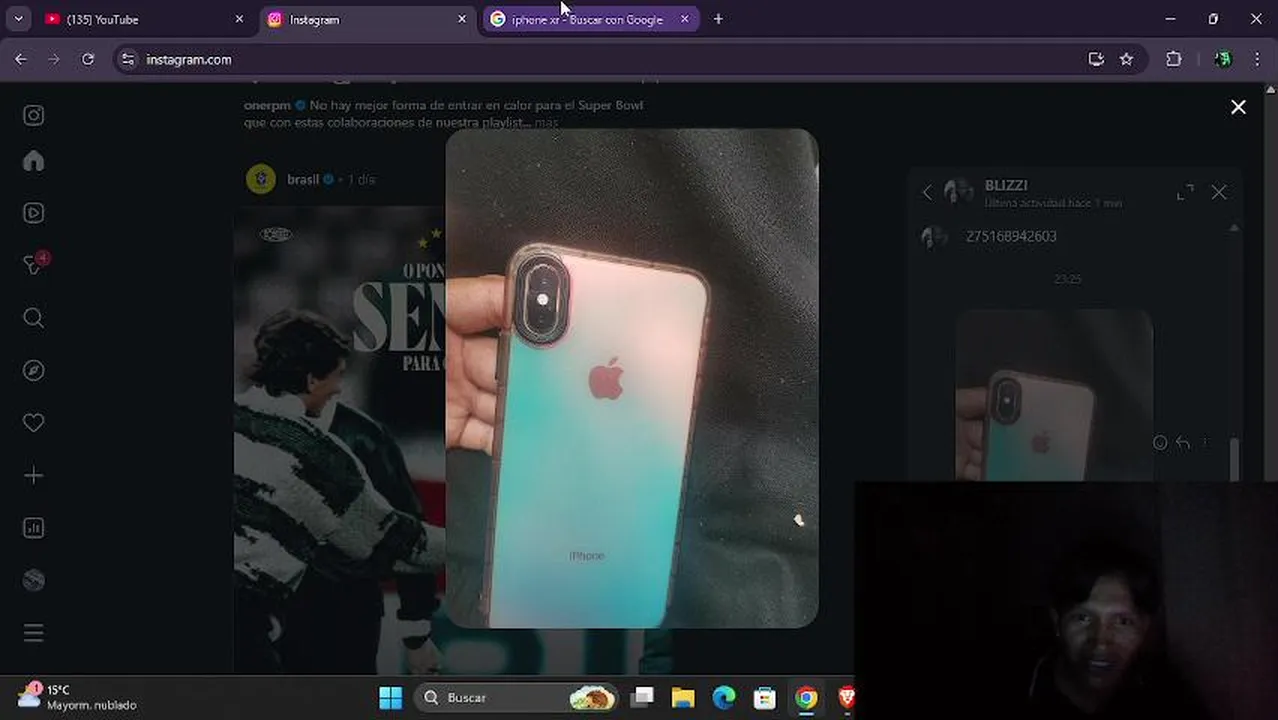Viewport: 1278px width, 720px height.
Task: Close the Instagram tab
Action: tap(462, 19)
